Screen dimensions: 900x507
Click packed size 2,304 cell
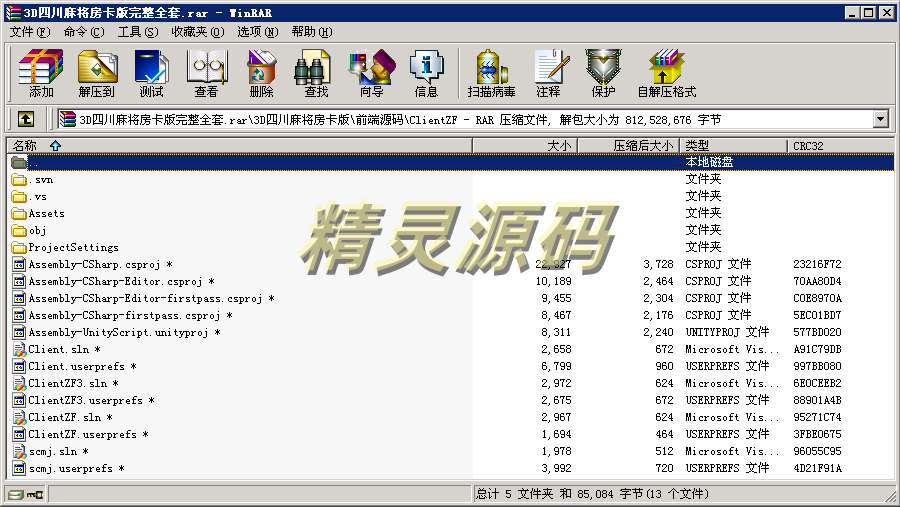pyautogui.click(x=658, y=298)
